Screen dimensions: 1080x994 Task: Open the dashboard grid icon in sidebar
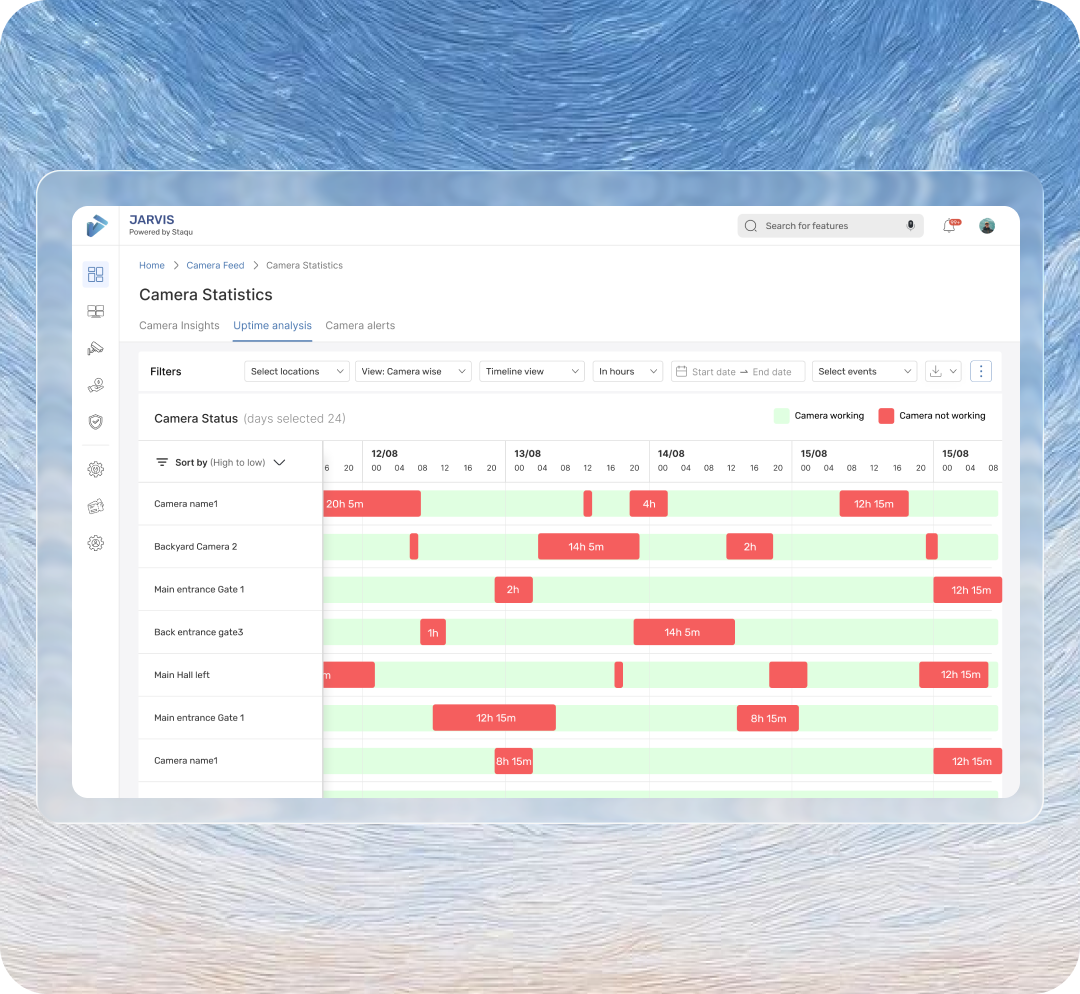click(96, 274)
